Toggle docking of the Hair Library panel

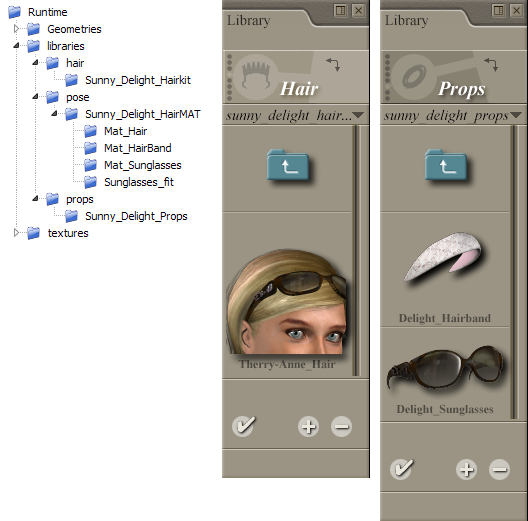340,10
